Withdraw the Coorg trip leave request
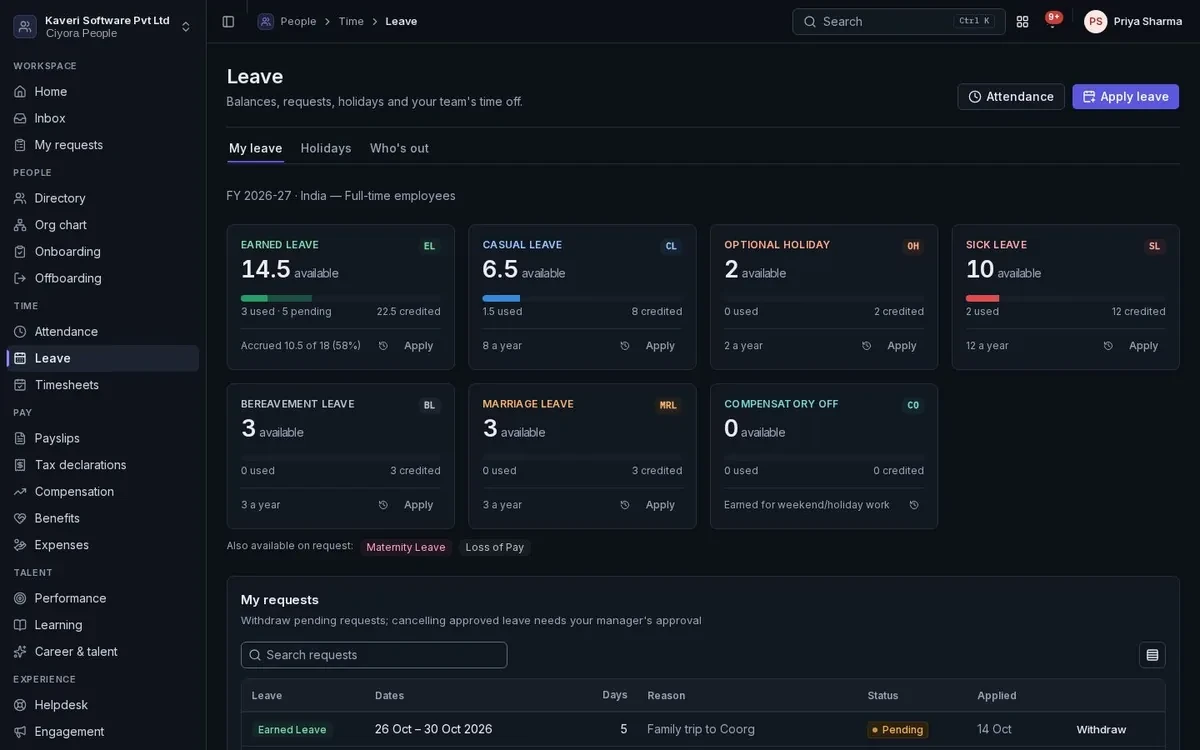The height and width of the screenshot is (750, 1200). (1101, 730)
